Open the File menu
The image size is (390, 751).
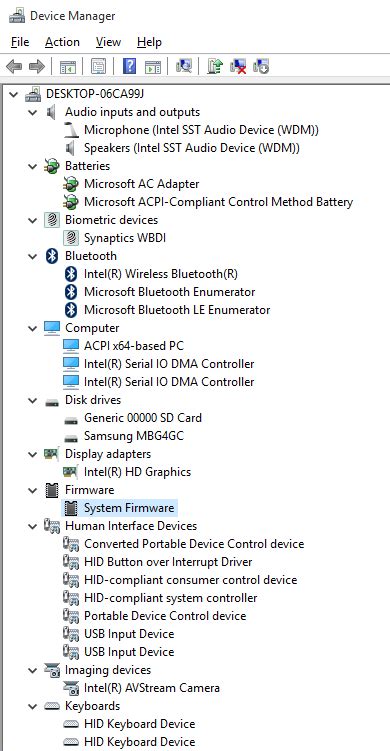click(20, 42)
